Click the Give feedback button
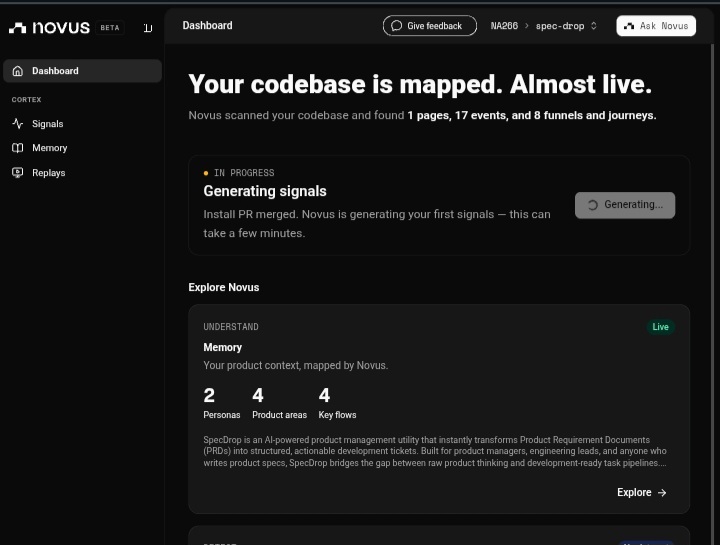Viewport: 720px width, 545px height. click(430, 26)
